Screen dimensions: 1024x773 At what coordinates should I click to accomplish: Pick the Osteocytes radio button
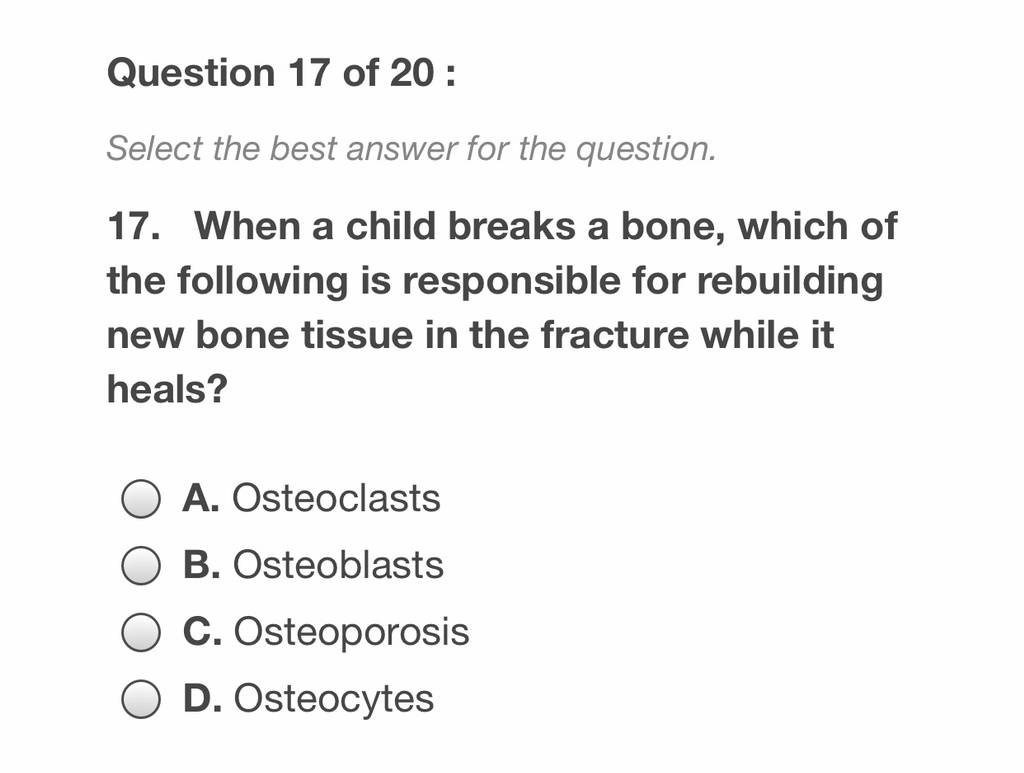(140, 699)
